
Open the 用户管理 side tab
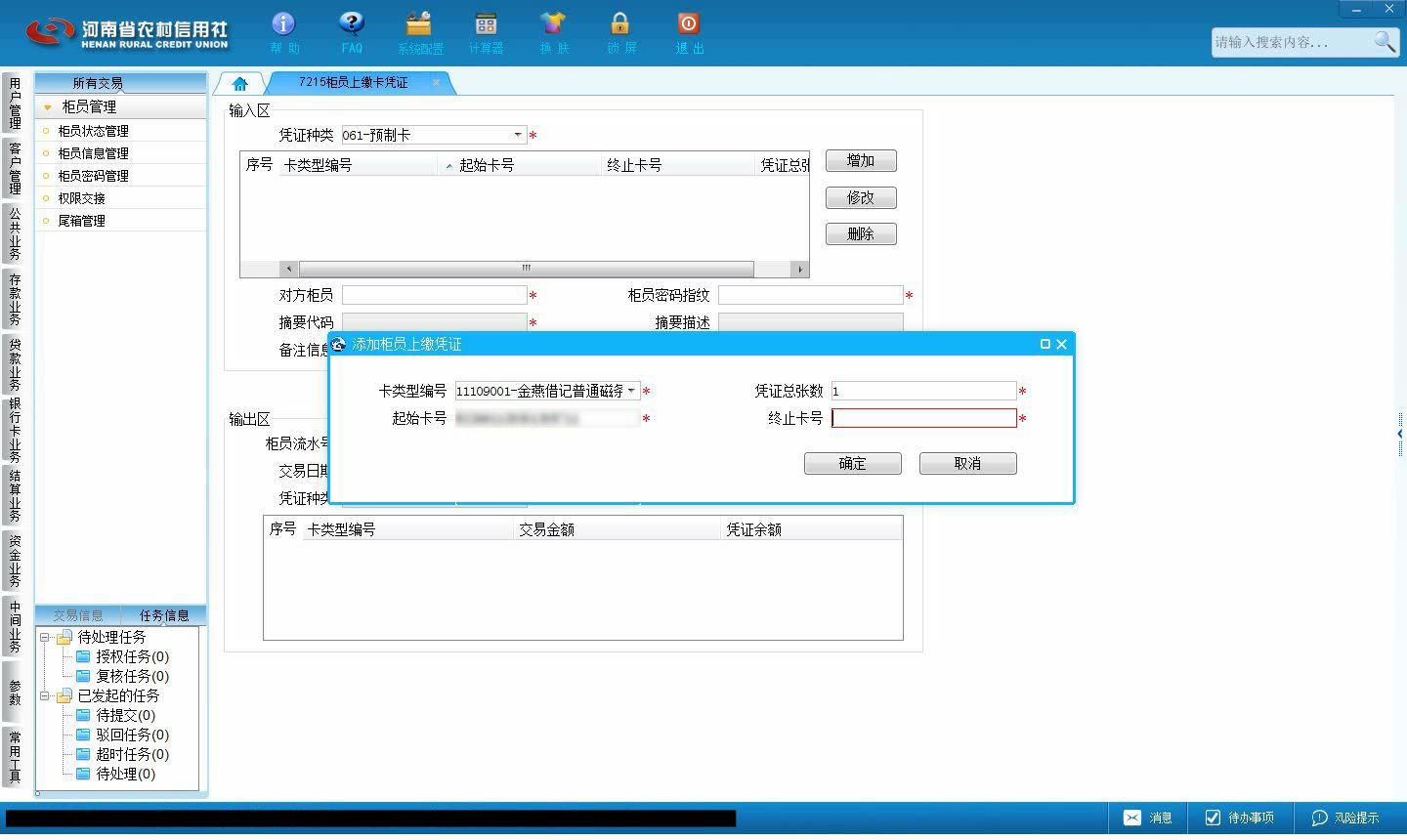click(x=15, y=103)
